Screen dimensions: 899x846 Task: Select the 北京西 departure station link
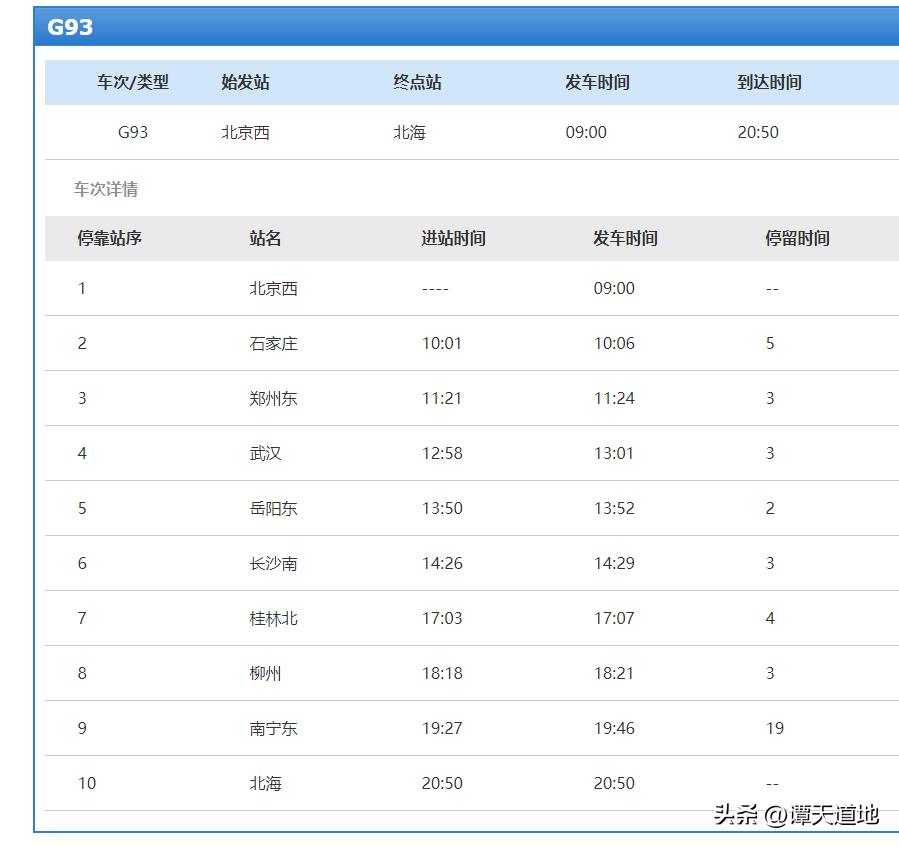click(244, 133)
